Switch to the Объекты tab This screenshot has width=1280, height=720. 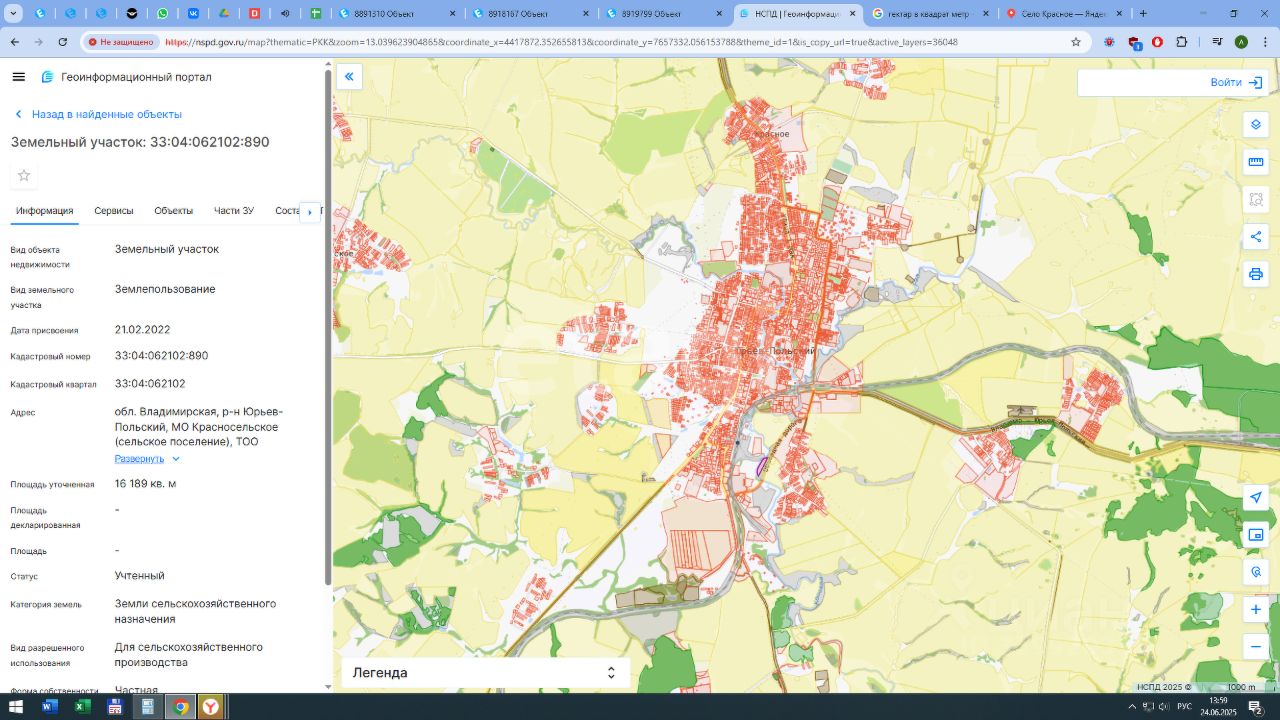(174, 211)
